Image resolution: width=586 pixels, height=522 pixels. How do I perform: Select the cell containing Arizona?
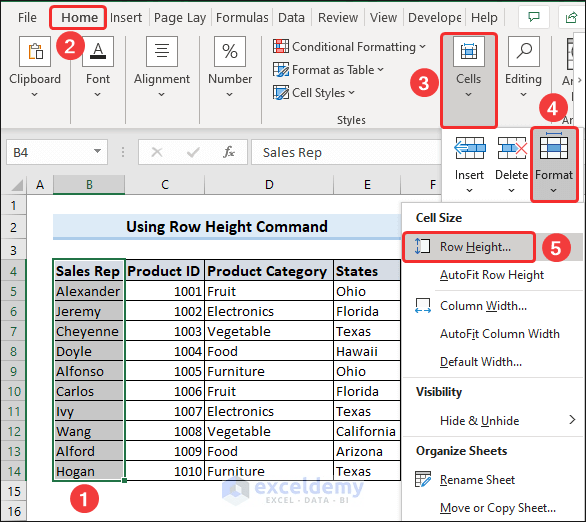(367, 451)
